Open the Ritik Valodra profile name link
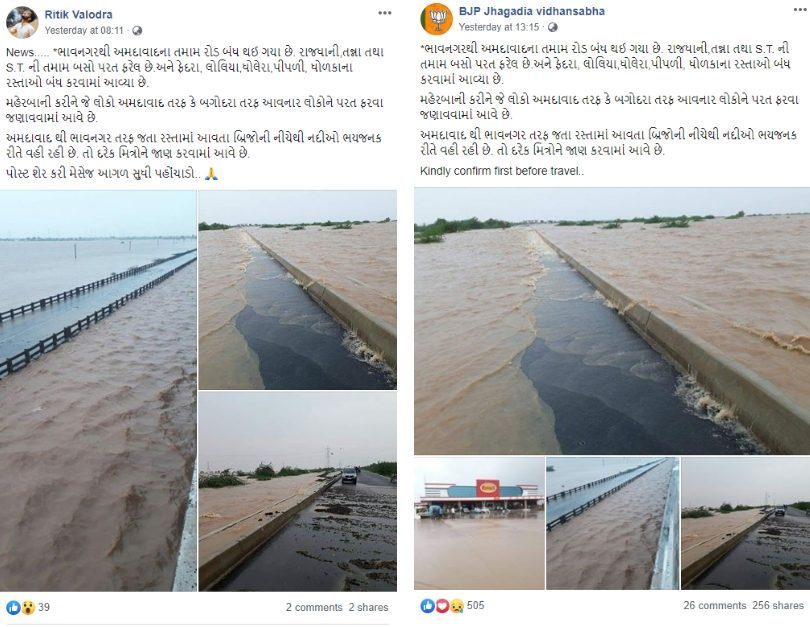 pyautogui.click(x=78, y=14)
